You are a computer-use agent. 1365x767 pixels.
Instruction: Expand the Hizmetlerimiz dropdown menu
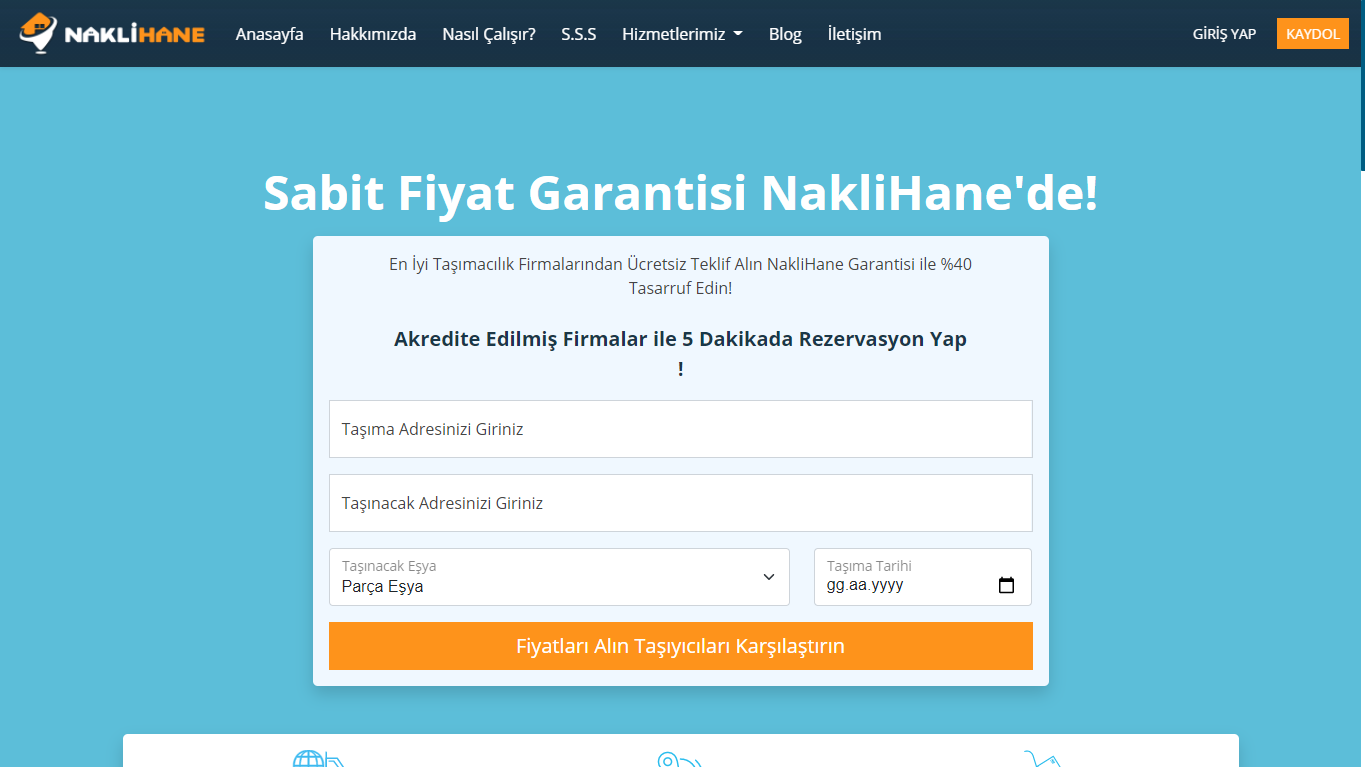pyautogui.click(x=682, y=34)
